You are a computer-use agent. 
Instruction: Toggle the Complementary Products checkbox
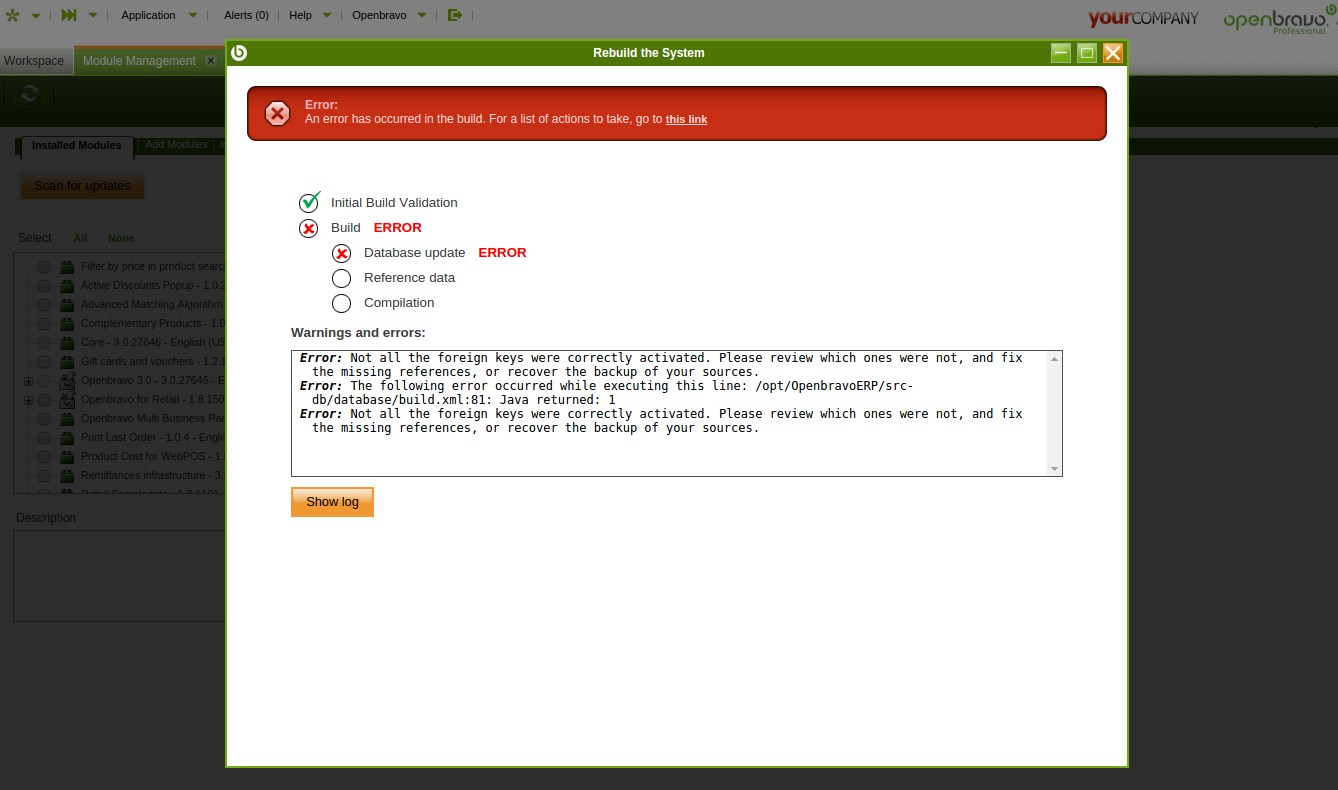tap(44, 324)
